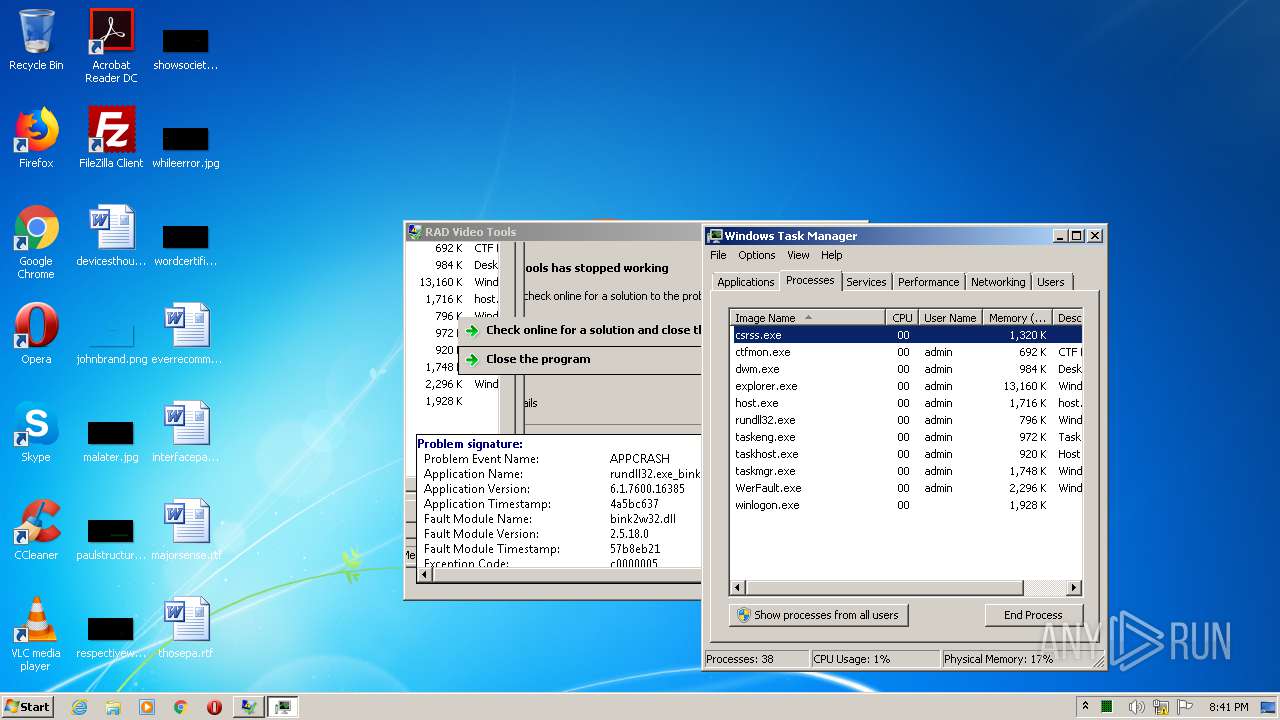The height and width of the screenshot is (720, 1280).
Task: Click Show processes from all users
Action: [x=818, y=615]
